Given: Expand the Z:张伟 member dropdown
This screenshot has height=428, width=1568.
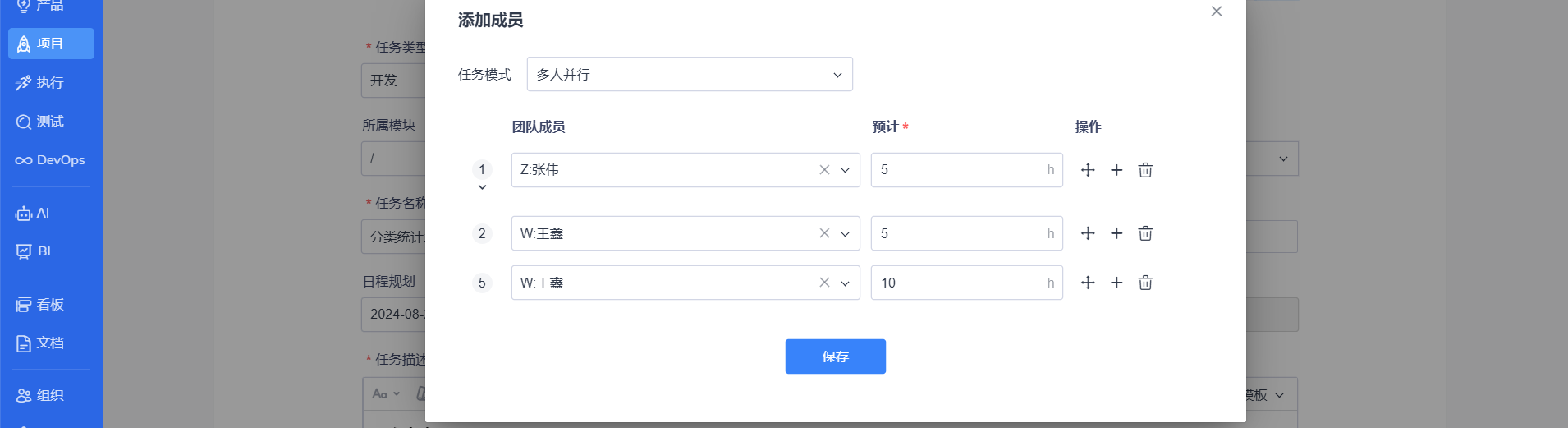Looking at the screenshot, I should pos(845,170).
